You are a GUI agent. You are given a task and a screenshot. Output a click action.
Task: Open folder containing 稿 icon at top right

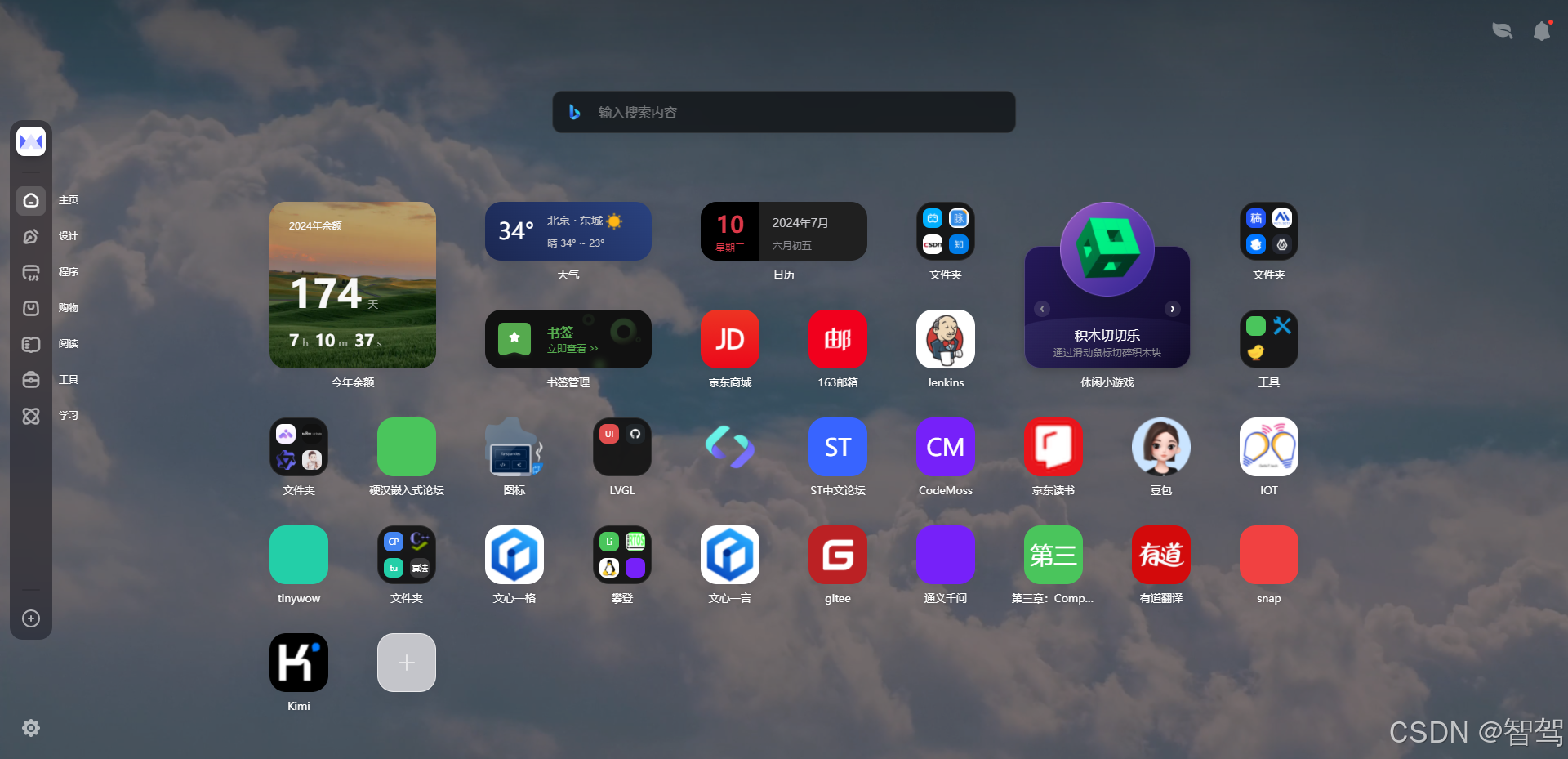coord(1269,231)
